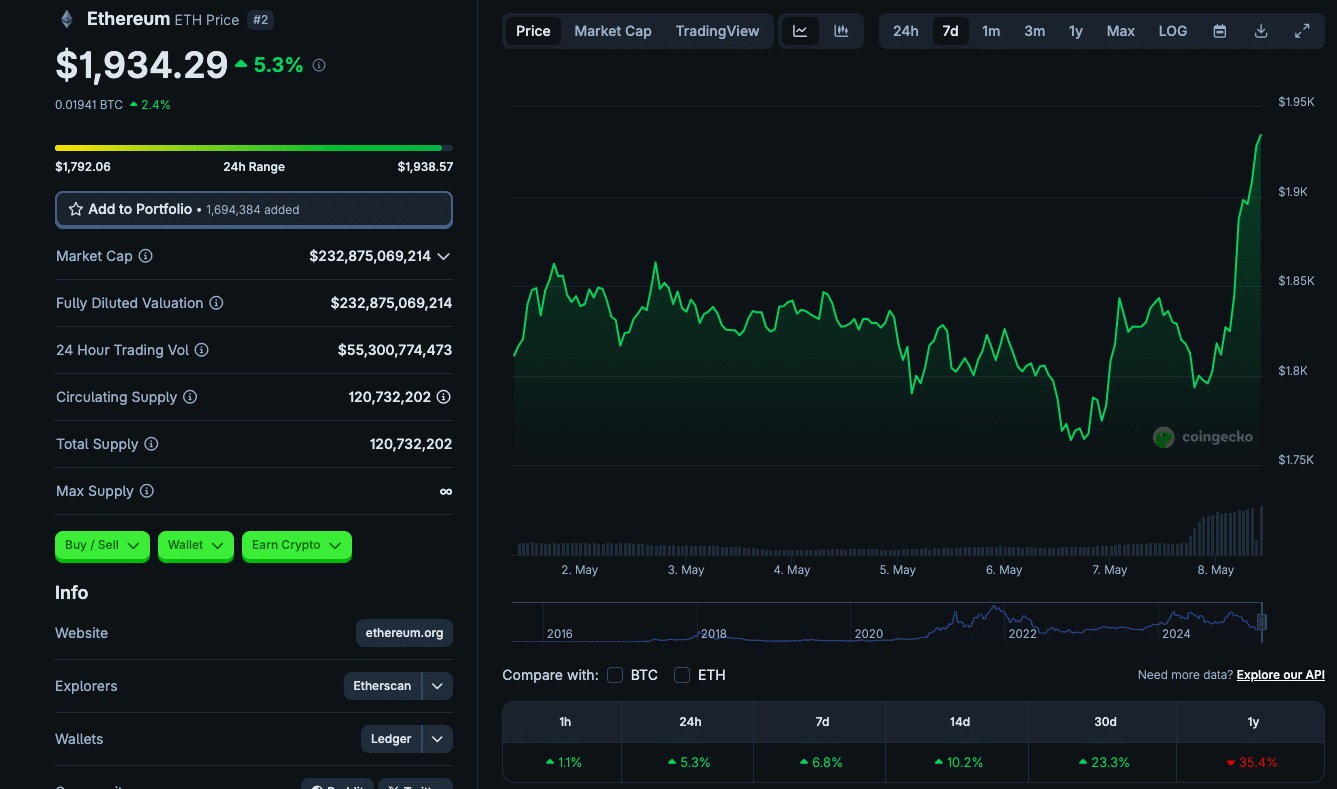Click the 1y -35.4% cell
Screen dimensions: 1337x789
pyautogui.click(x=1253, y=762)
